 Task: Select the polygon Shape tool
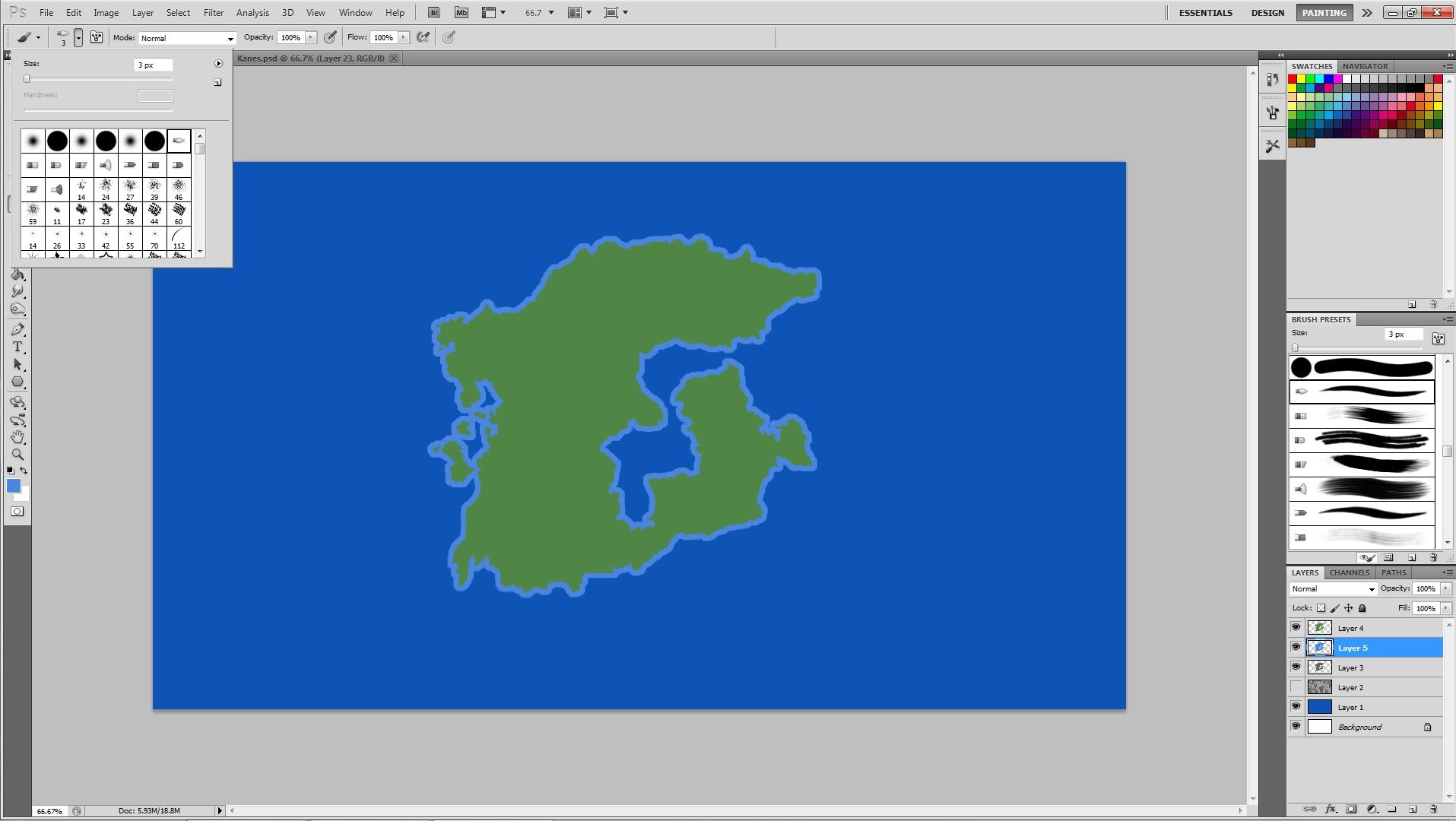click(17, 382)
